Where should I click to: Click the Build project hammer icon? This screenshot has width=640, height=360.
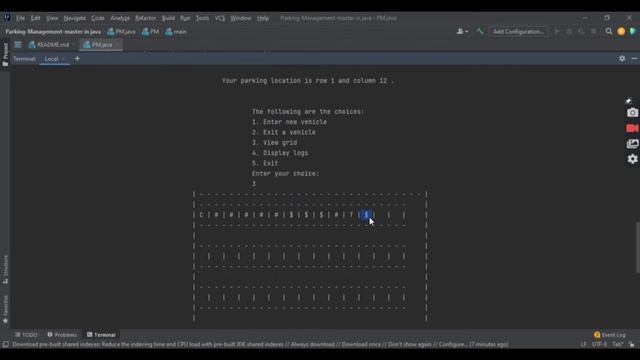tap(480, 31)
